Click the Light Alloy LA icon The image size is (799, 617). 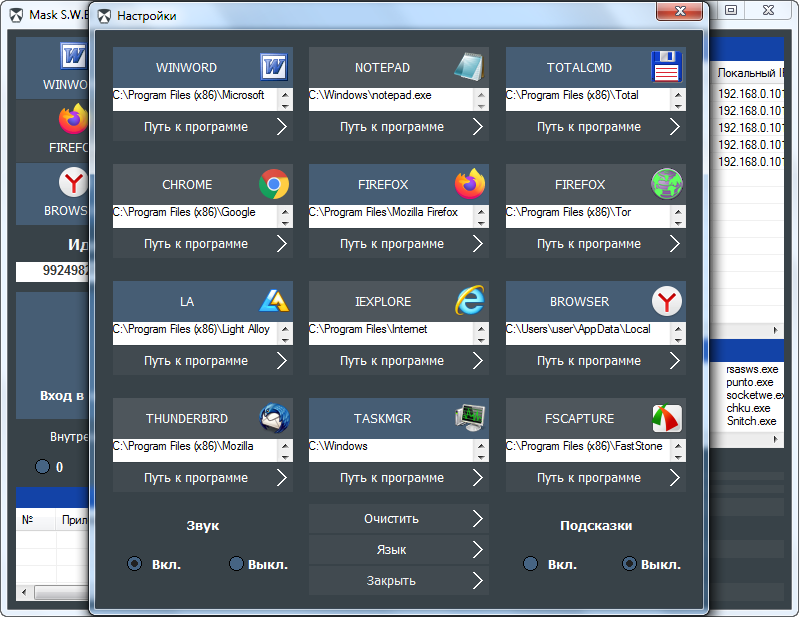click(274, 301)
